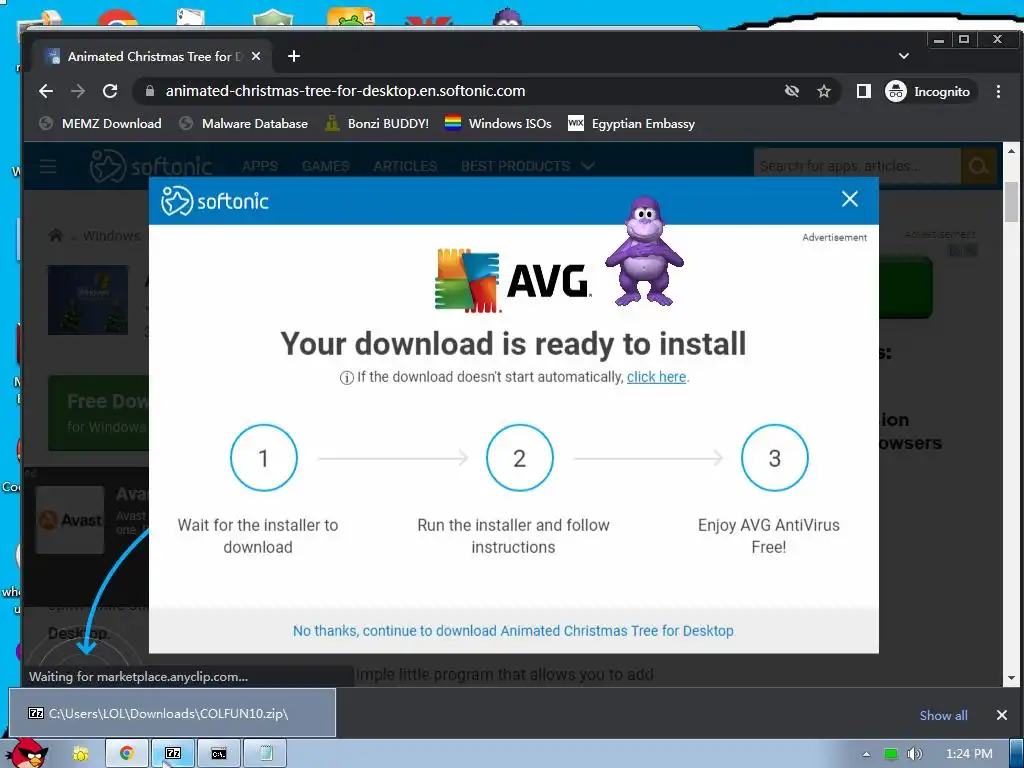Viewport: 1024px width, 768px height.
Task: Click Show all downloads
Action: click(x=944, y=715)
